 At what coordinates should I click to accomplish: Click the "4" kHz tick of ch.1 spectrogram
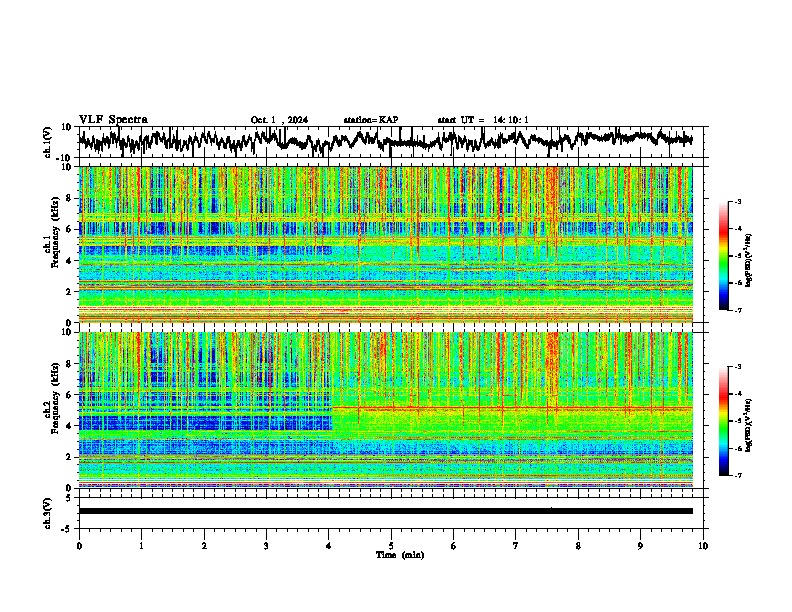70,261
